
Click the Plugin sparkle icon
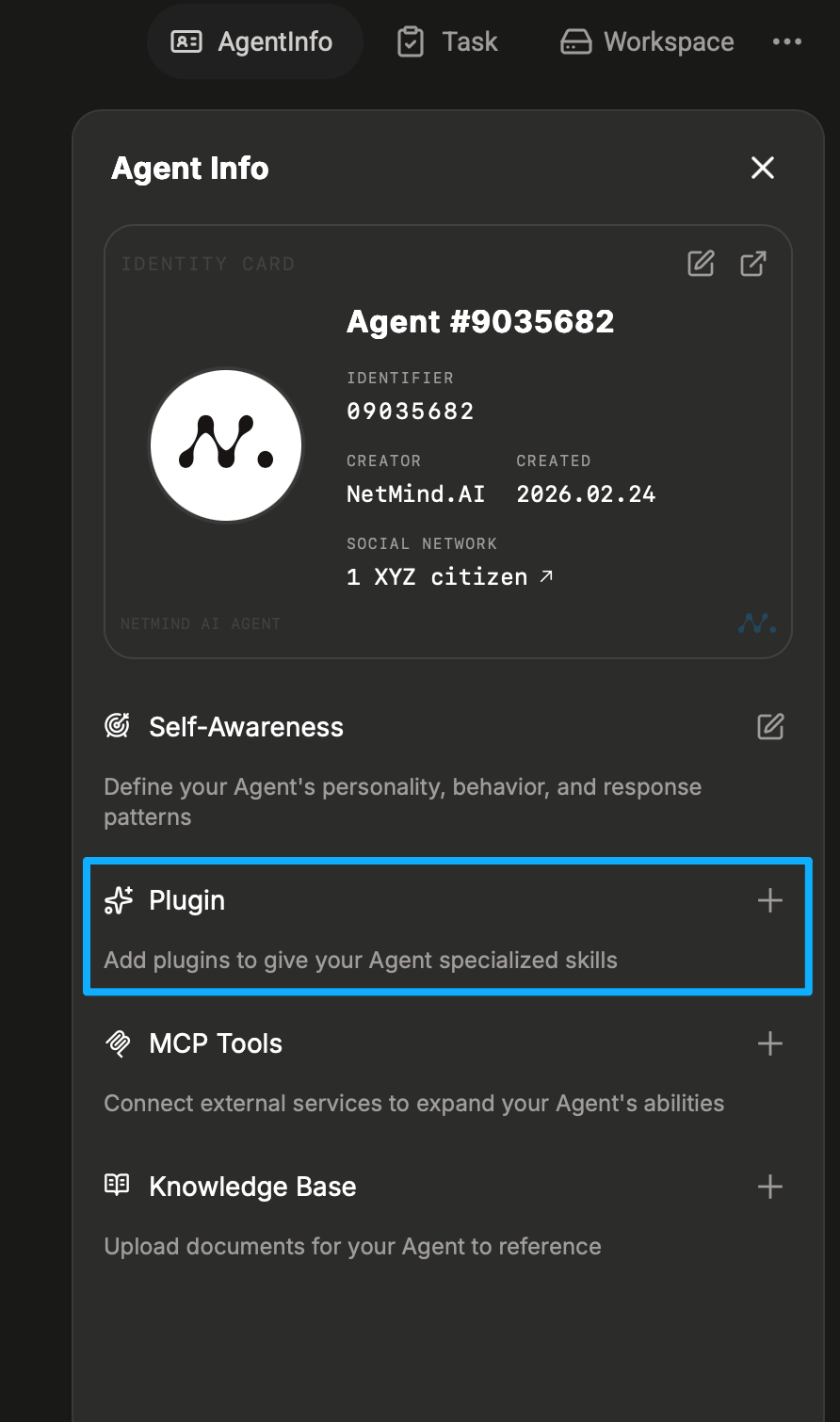tap(118, 900)
